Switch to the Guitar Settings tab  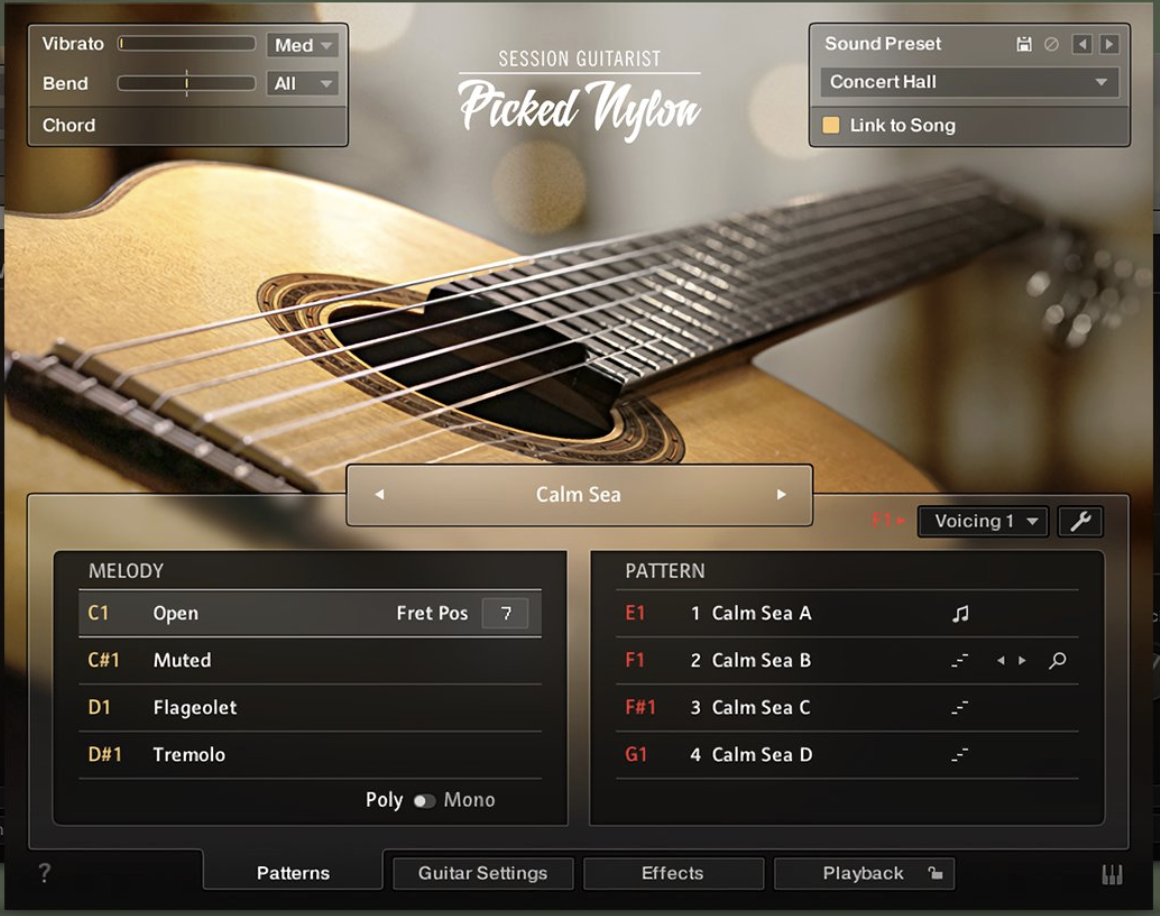point(482,872)
